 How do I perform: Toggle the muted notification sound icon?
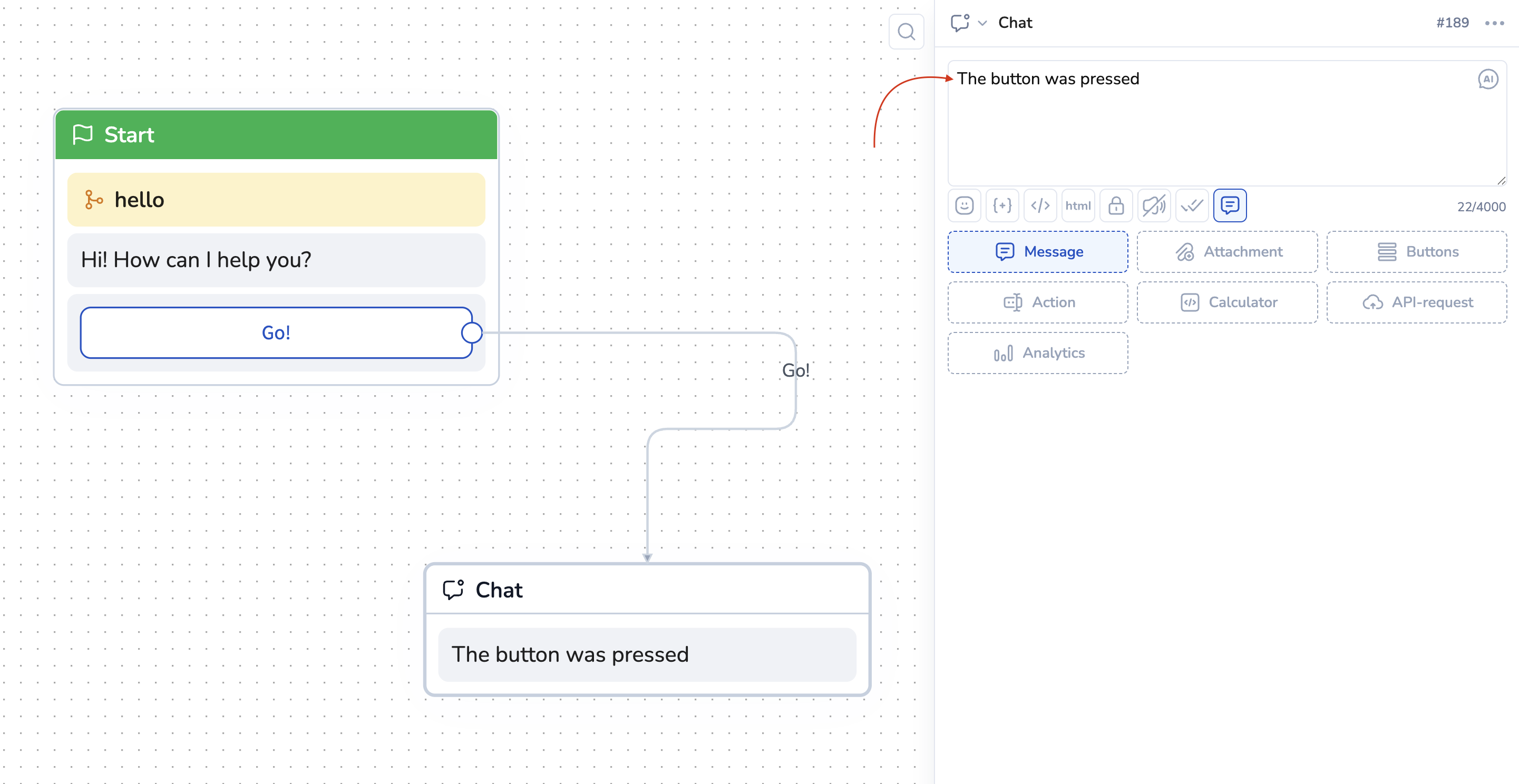[1153, 205]
